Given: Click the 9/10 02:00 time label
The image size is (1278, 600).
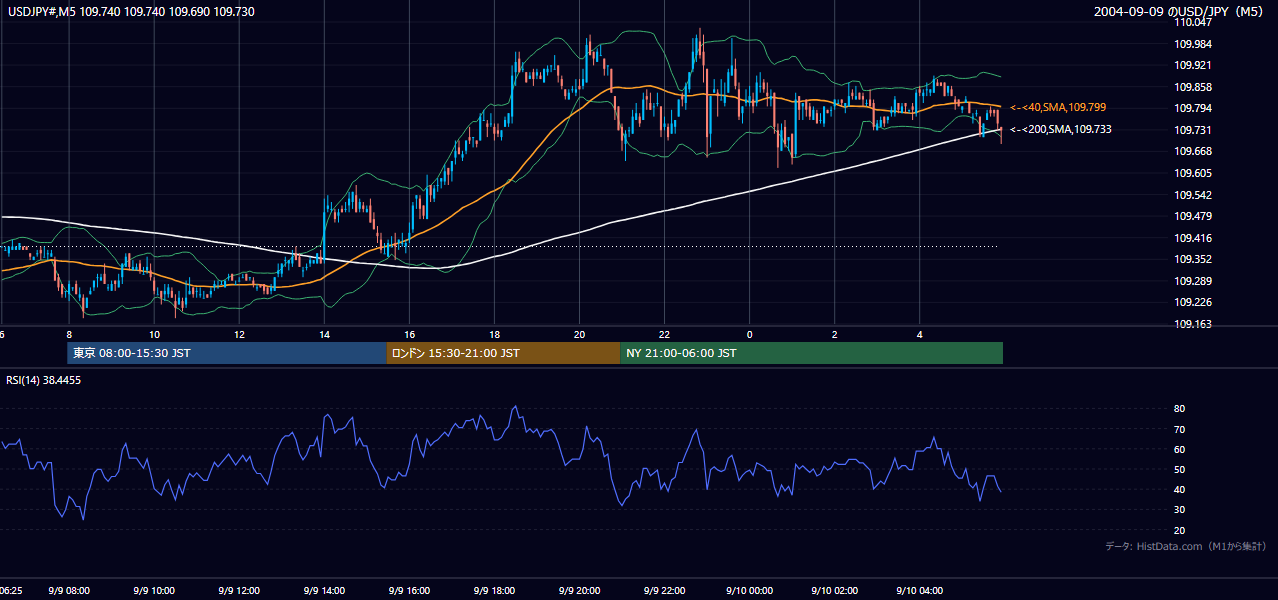Looking at the screenshot, I should (836, 591).
